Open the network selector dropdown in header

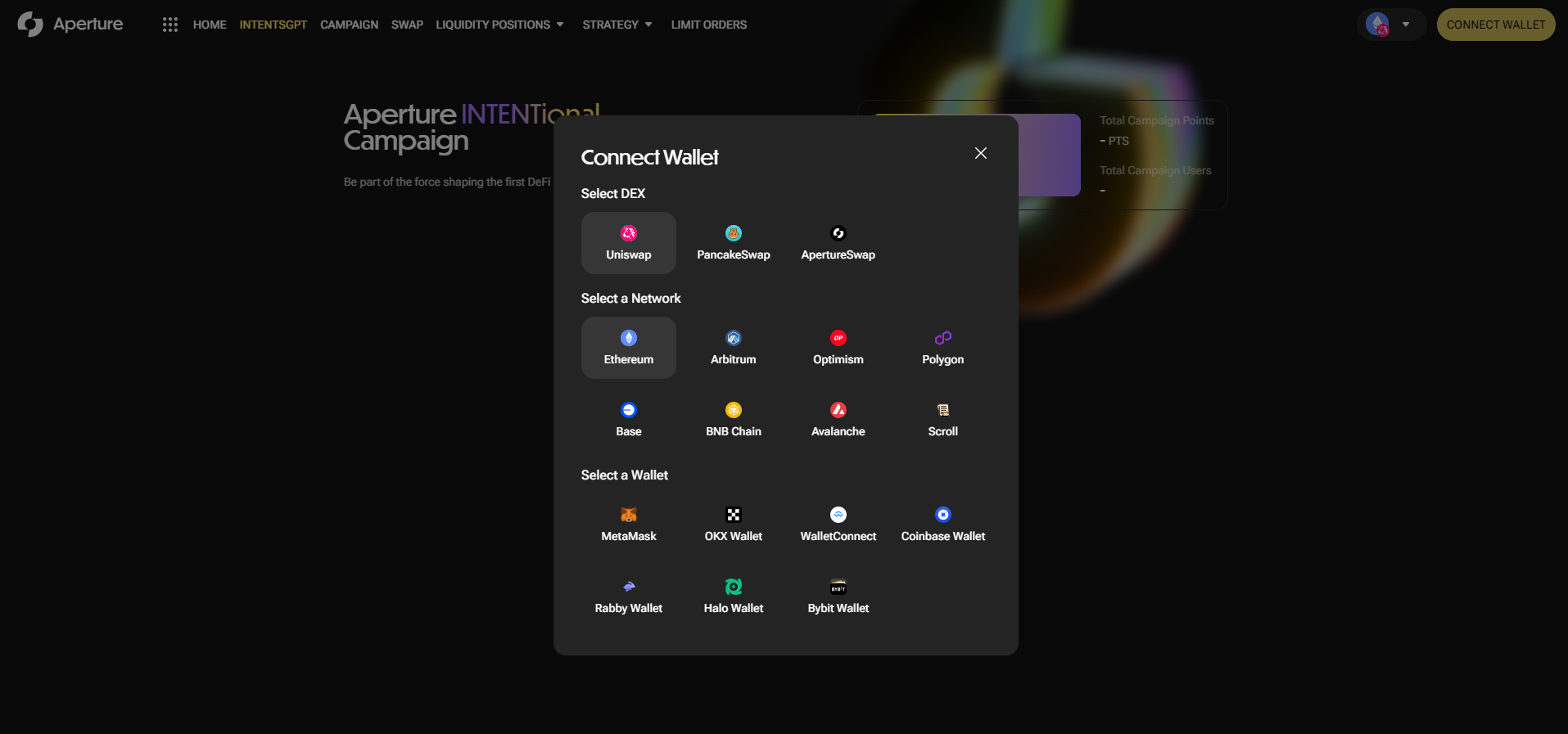[1391, 25]
